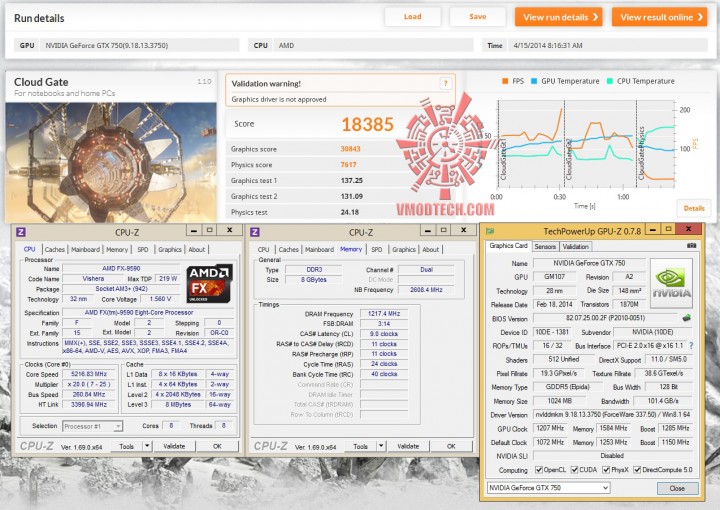Image resolution: width=720 pixels, height=510 pixels.
Task: Click the blue GPU Temperature legend swatch
Action: (x=534, y=81)
